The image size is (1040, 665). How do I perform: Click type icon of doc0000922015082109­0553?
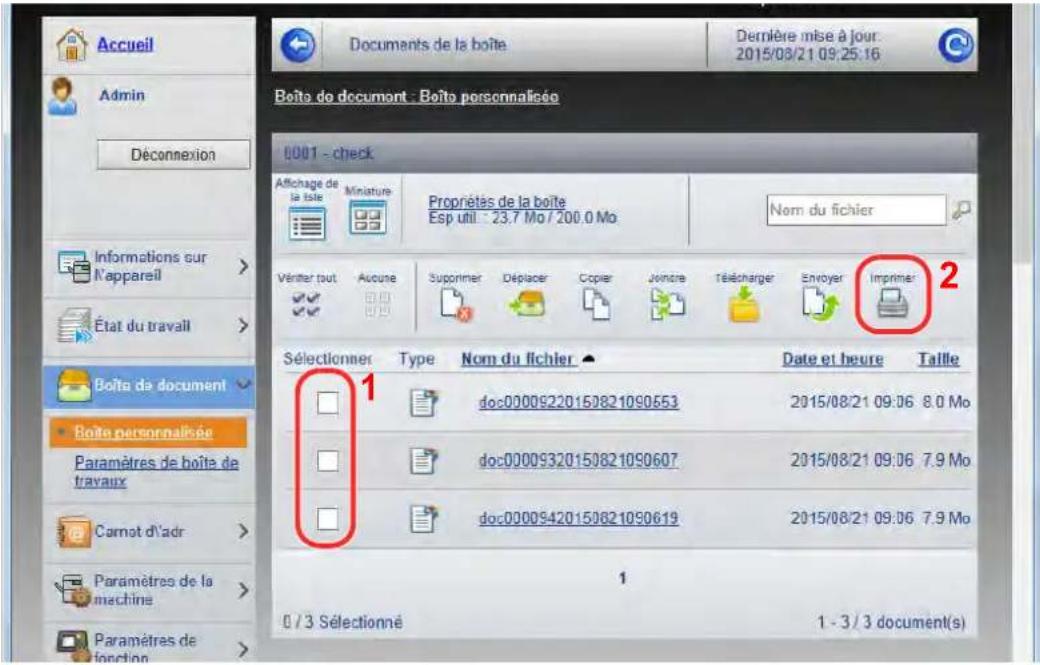(424, 402)
